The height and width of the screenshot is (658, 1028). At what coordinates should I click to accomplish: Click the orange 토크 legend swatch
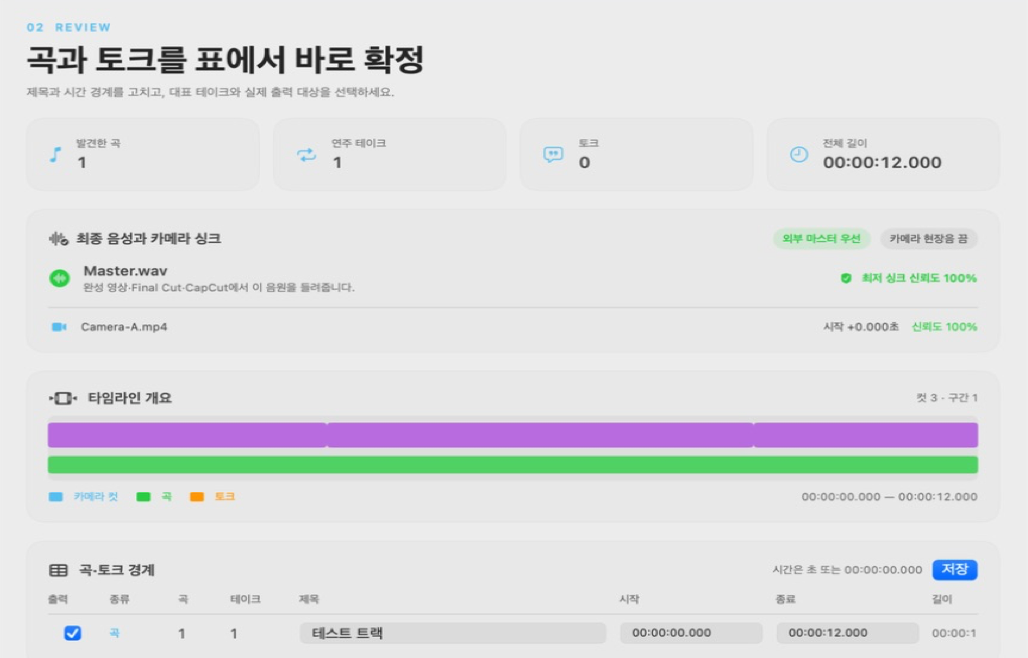coord(197,497)
